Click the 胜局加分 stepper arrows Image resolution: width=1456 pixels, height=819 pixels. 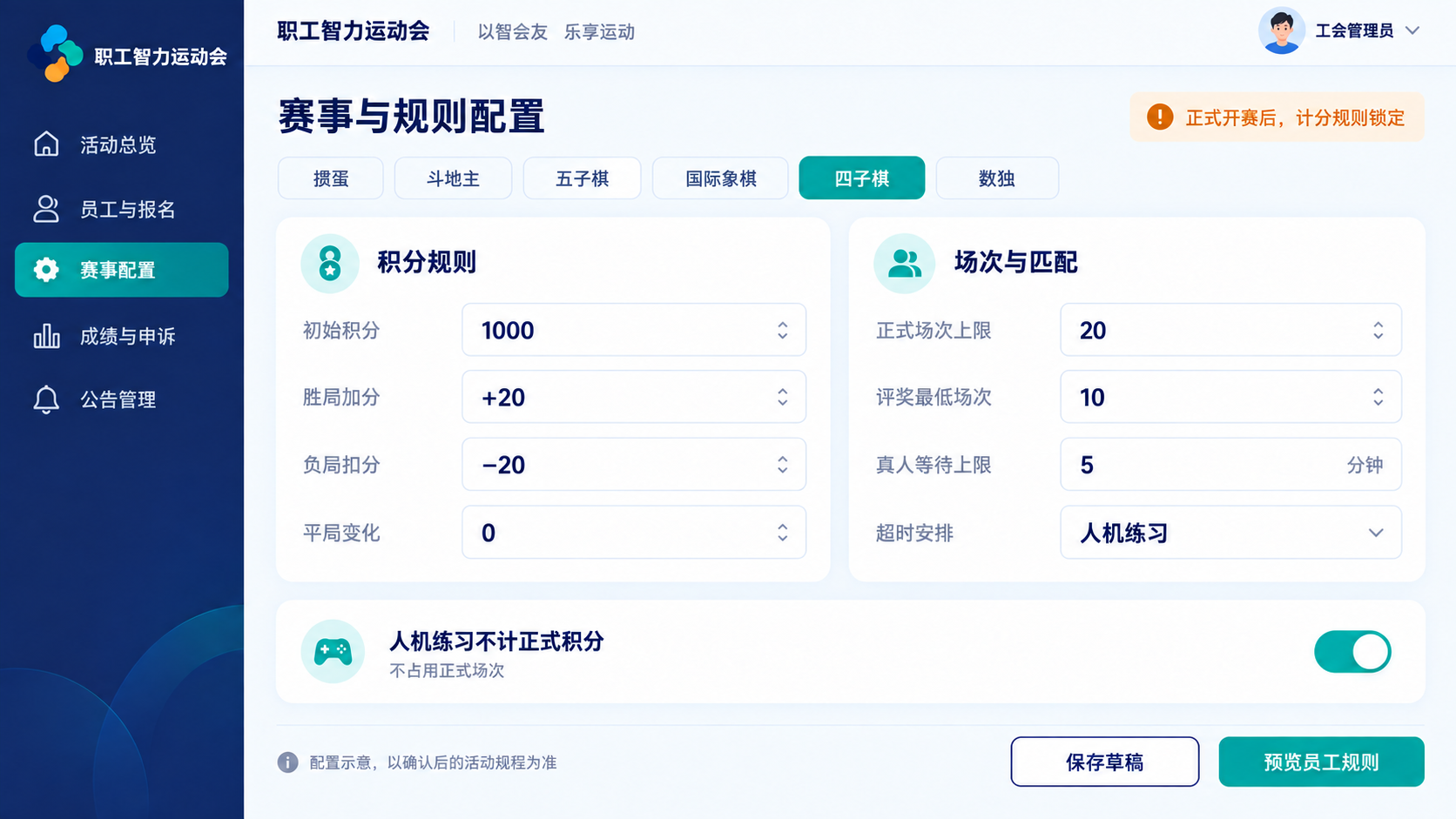[x=782, y=397]
